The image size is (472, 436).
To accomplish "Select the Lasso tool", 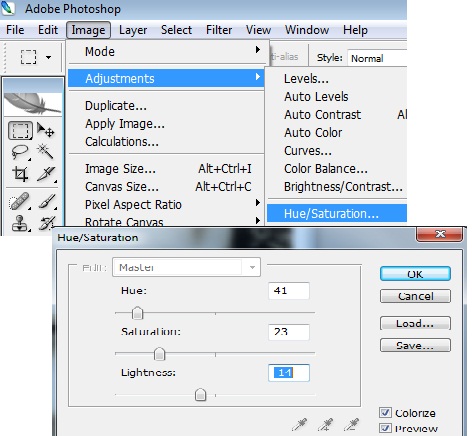I will point(20,152).
